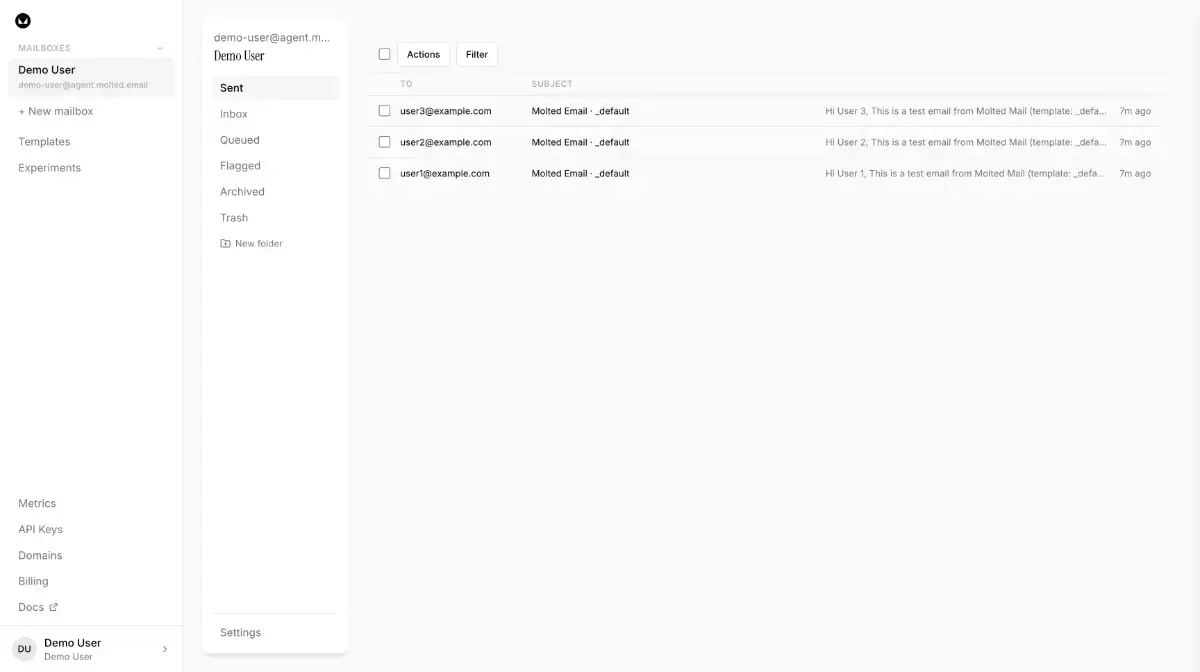This screenshot has width=1200, height=672.
Task: Click the DU avatar badge
Action: pos(24,649)
